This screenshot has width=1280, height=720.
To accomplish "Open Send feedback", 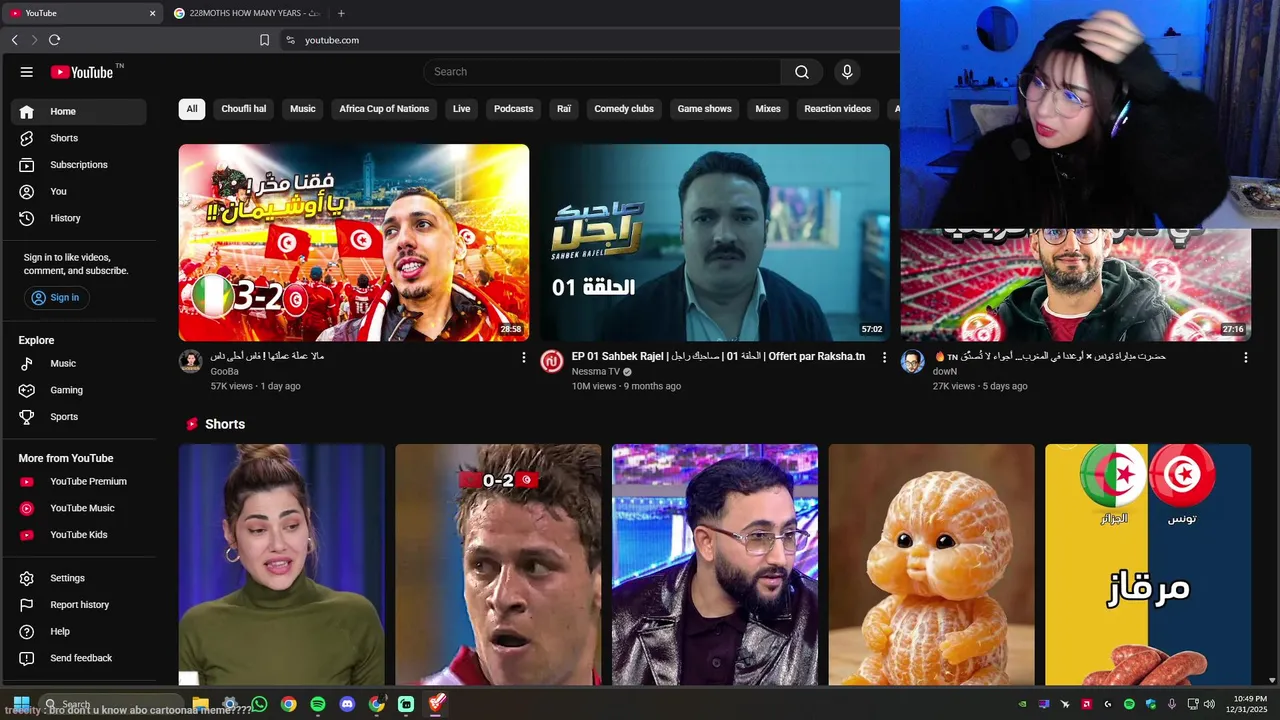I will [x=78, y=658].
